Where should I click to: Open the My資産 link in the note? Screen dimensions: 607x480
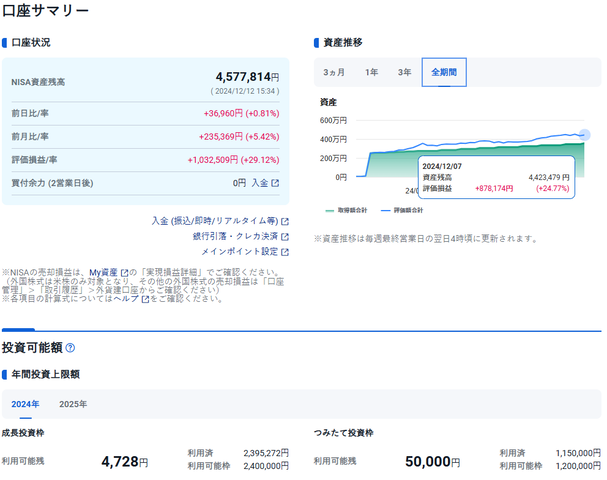[x=103, y=273]
